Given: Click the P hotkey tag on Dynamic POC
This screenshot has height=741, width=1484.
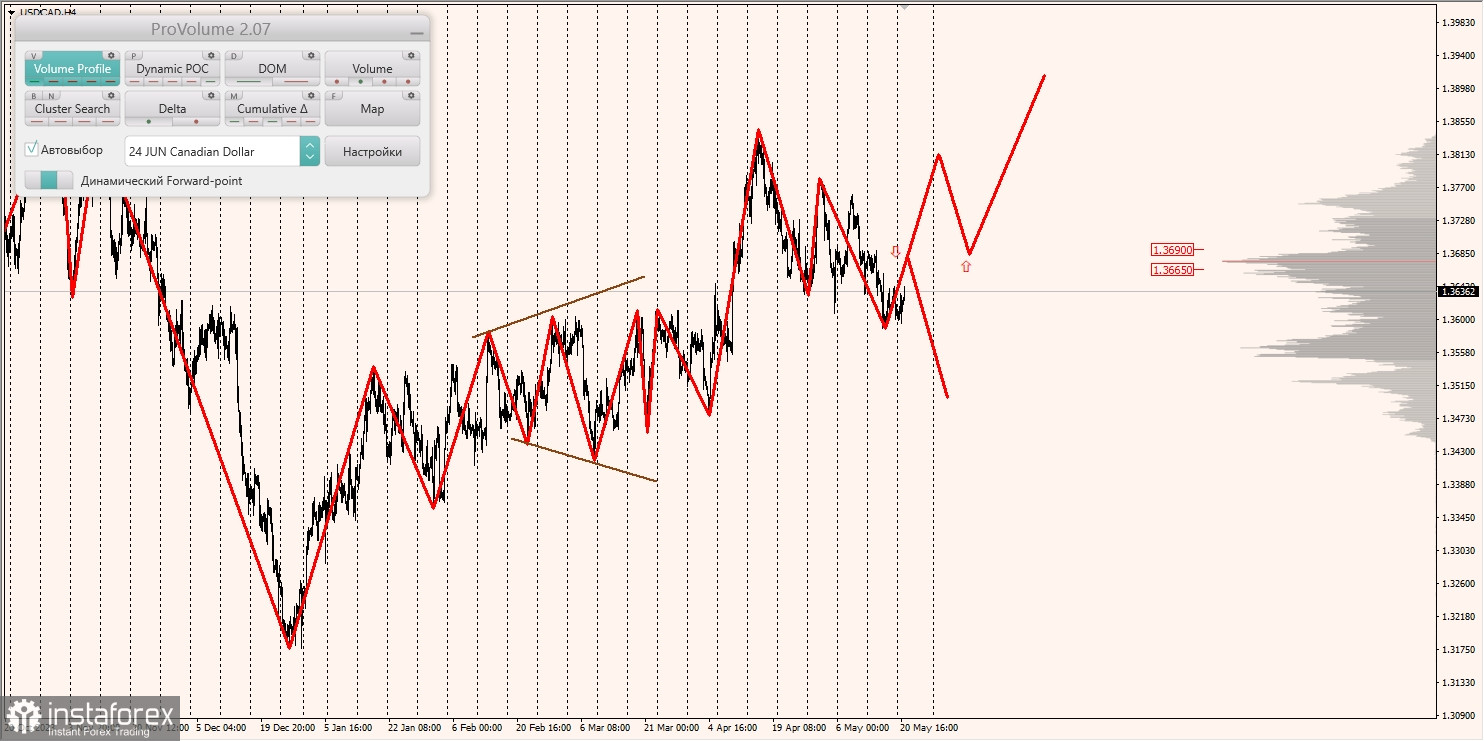Looking at the screenshot, I should click(x=134, y=55).
